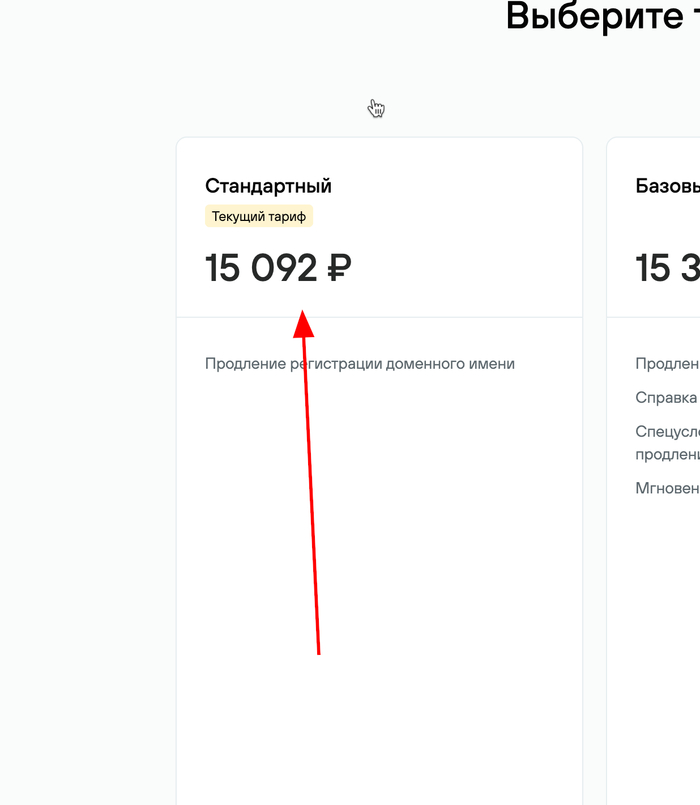Image resolution: width=700 pixels, height=805 pixels.
Task: Click the divider line under the Стандартный price
Action: [x=450, y=317]
